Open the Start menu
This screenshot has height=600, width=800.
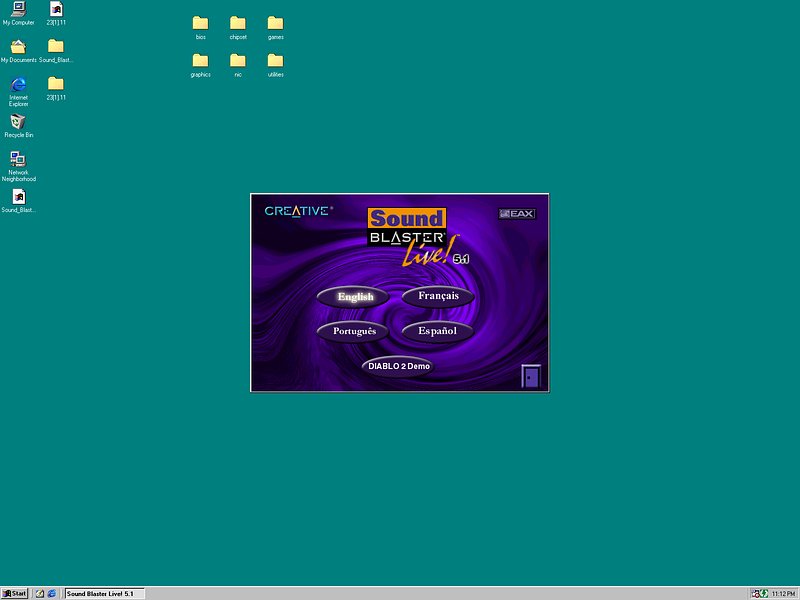pyautogui.click(x=15, y=593)
